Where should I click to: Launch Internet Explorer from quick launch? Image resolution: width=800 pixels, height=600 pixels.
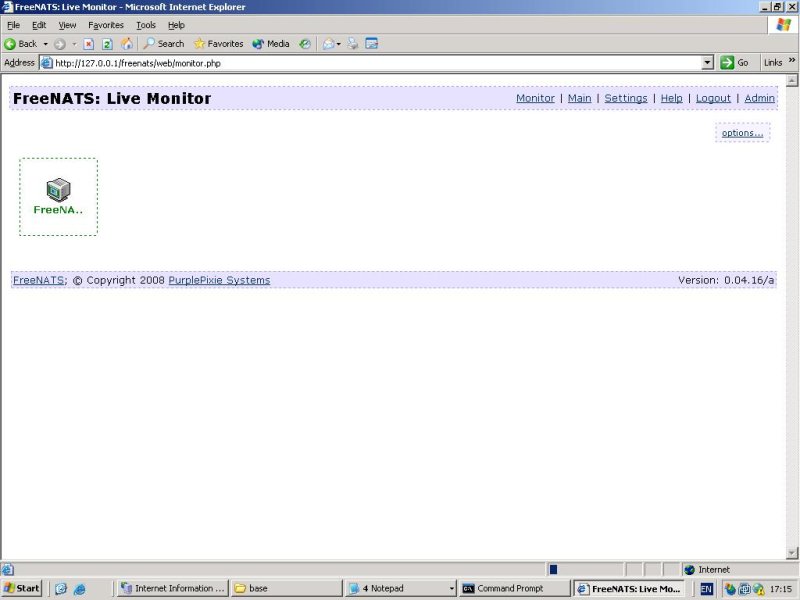pyautogui.click(x=80, y=589)
